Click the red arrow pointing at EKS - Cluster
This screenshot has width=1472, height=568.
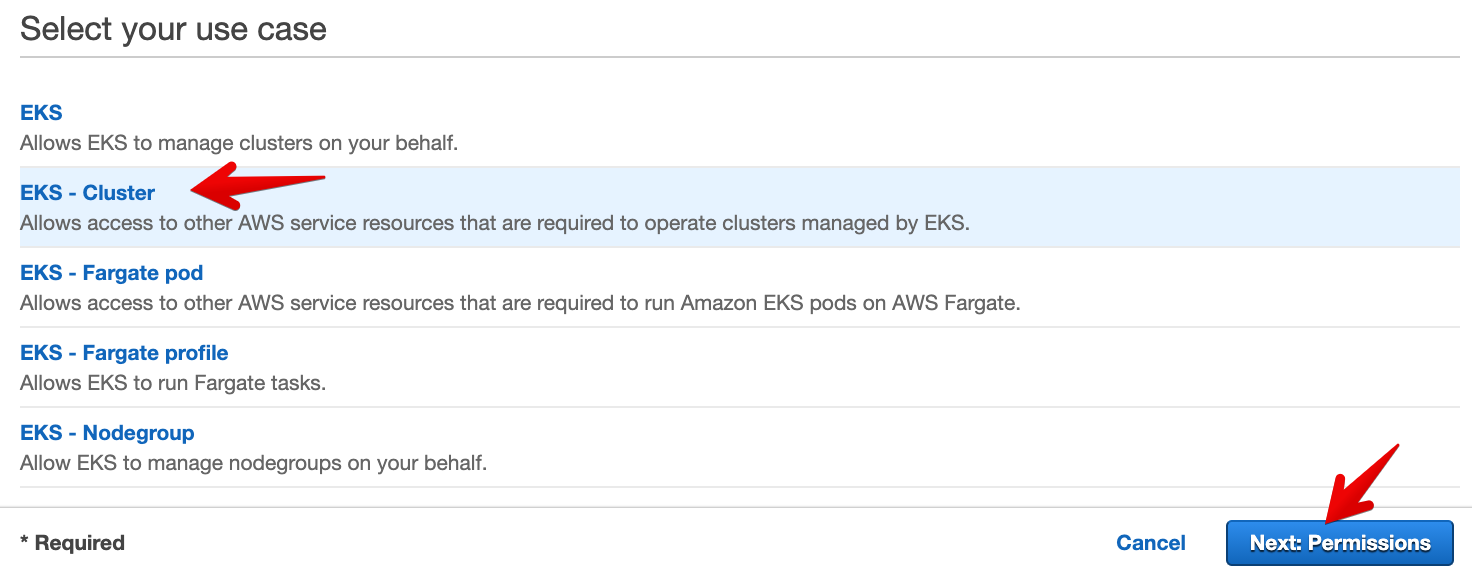click(258, 184)
